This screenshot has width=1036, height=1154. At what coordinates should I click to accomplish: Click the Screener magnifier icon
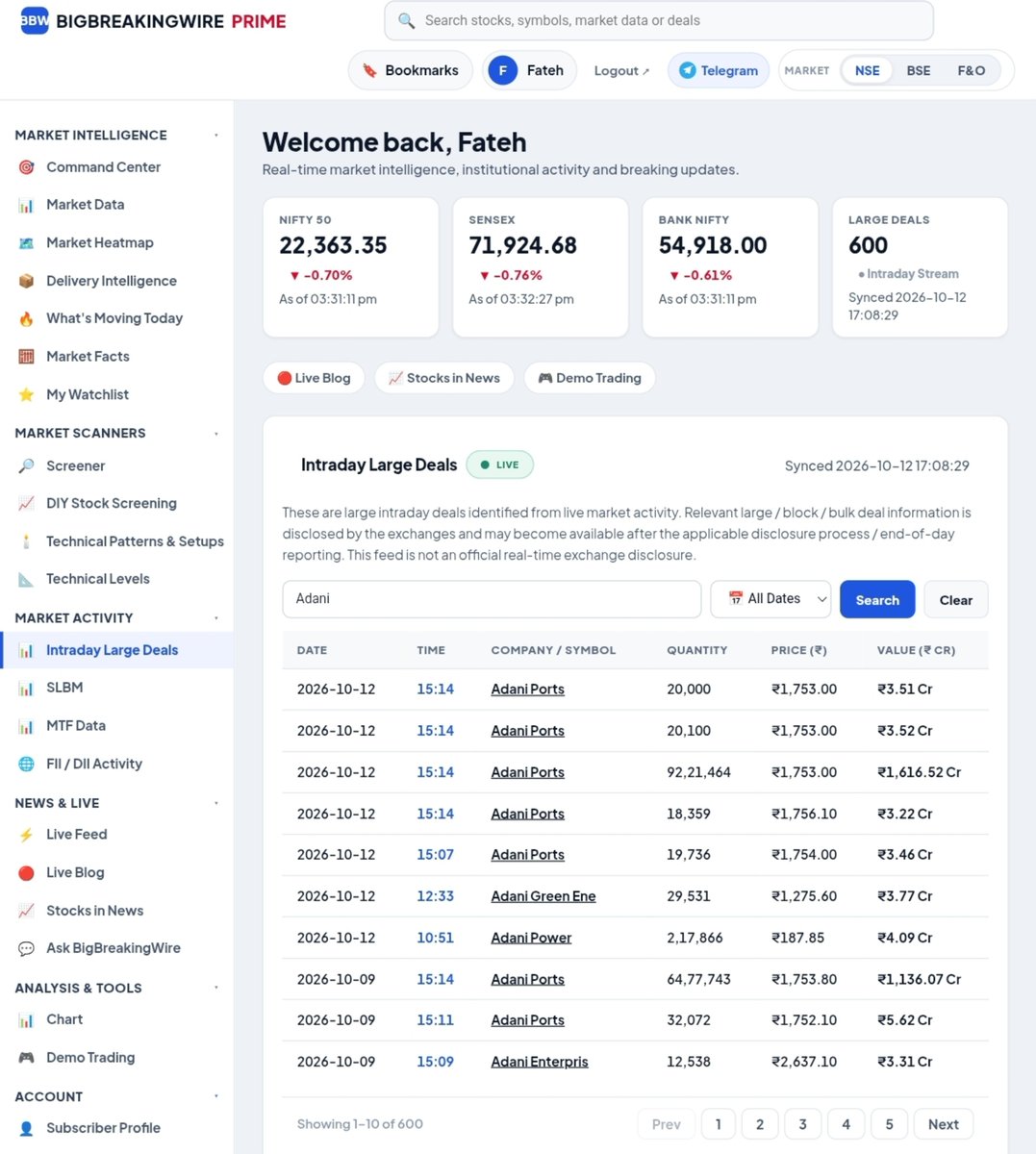click(27, 466)
